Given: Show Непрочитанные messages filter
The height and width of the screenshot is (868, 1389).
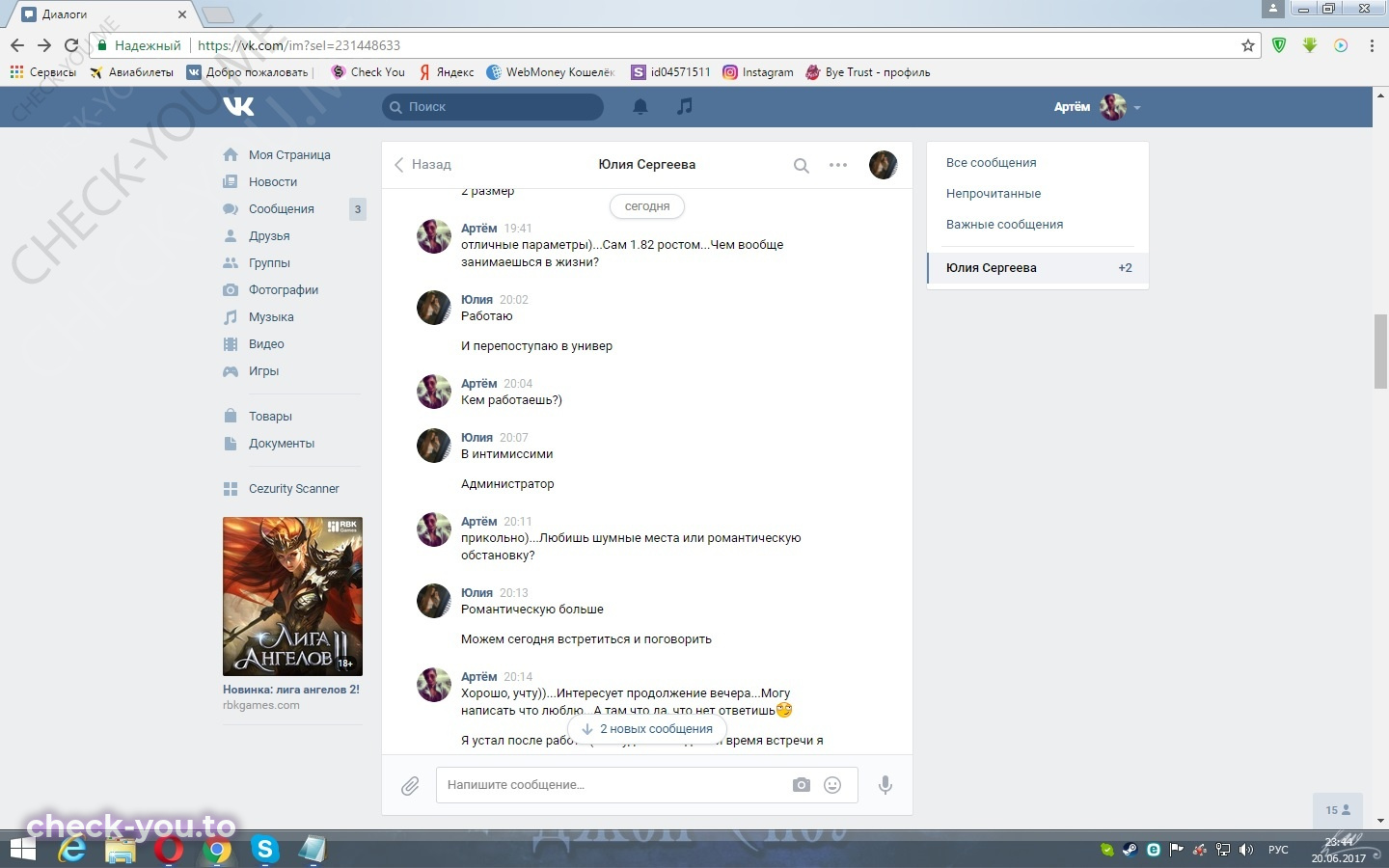Looking at the screenshot, I should 994,194.
